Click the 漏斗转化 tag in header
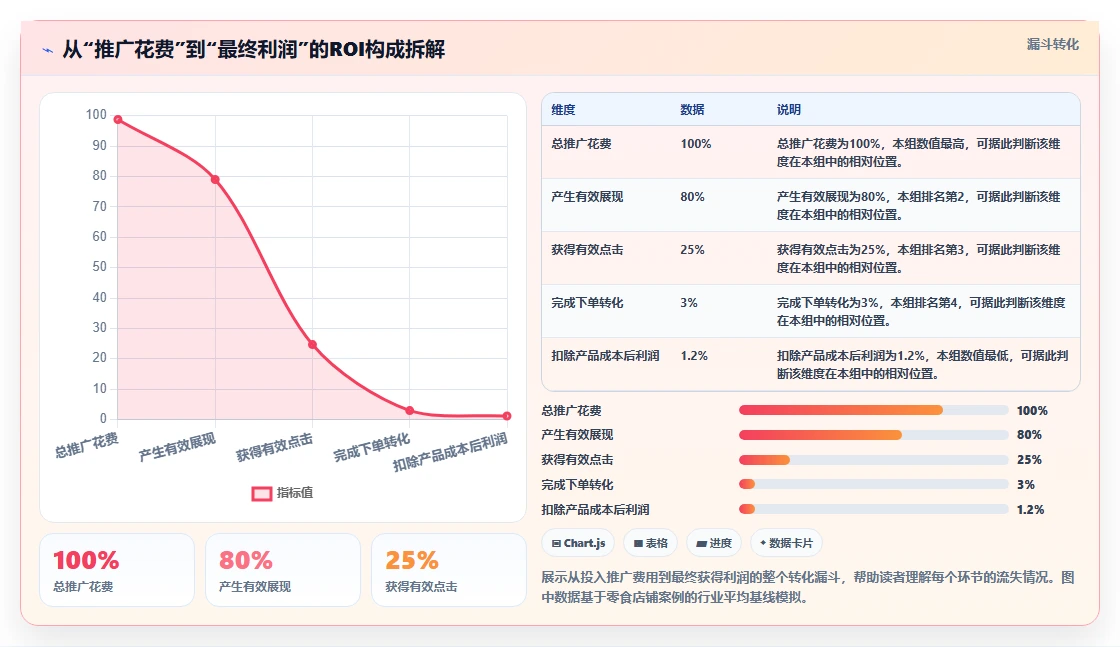The width and height of the screenshot is (1120, 647). click(1052, 44)
